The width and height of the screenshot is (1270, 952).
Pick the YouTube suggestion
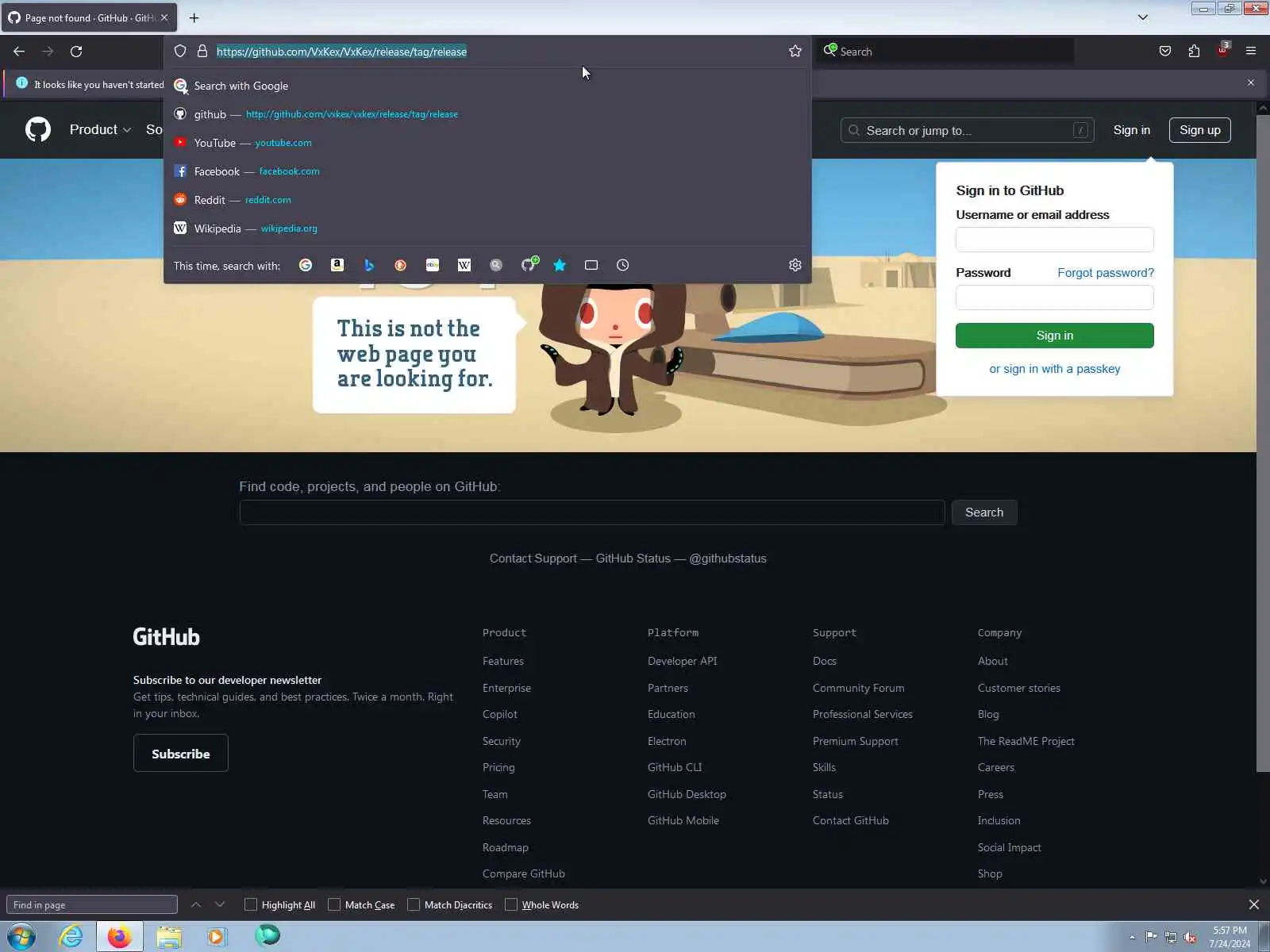[487, 143]
